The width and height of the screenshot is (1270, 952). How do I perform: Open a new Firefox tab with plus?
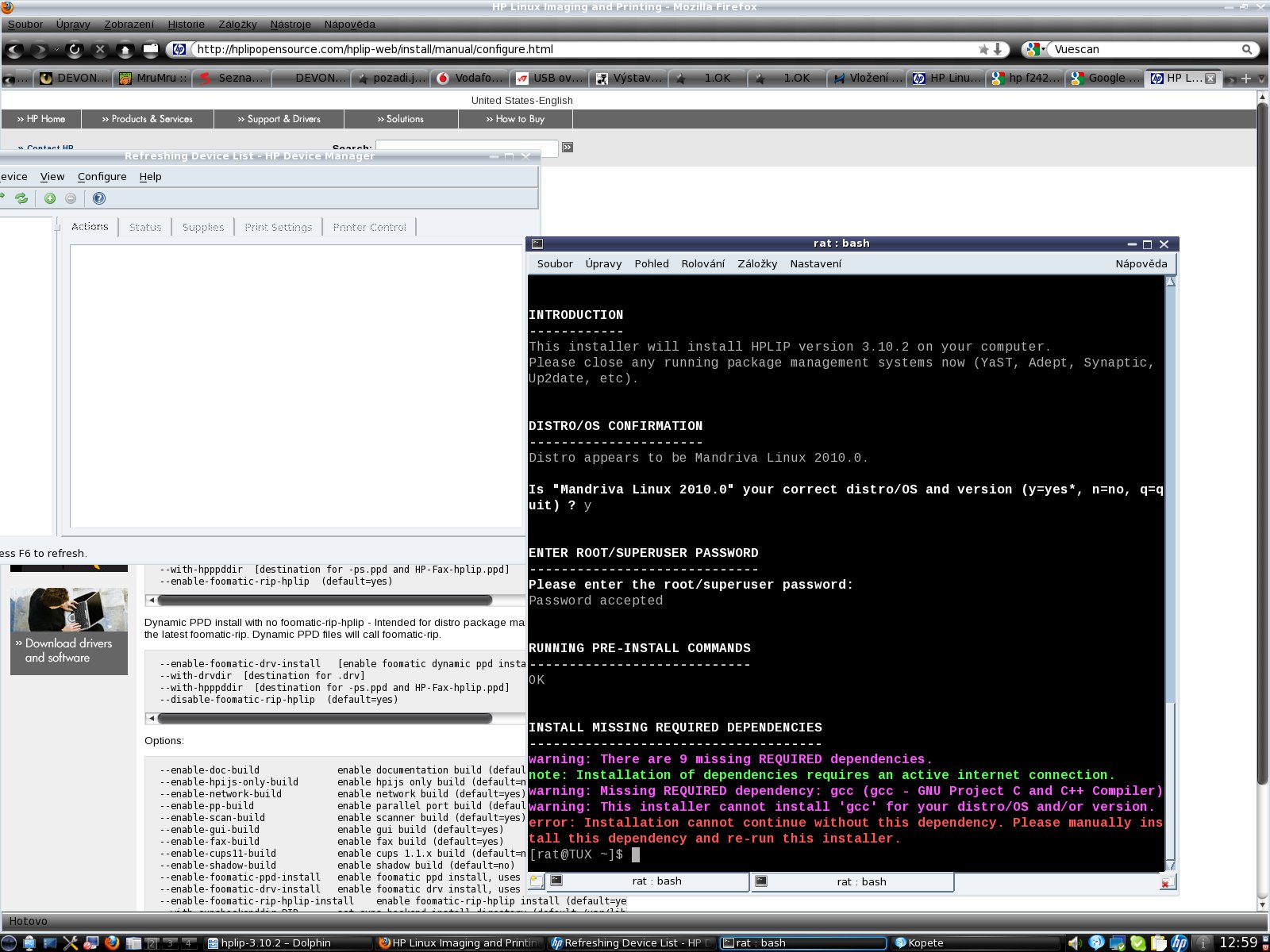click(1246, 78)
